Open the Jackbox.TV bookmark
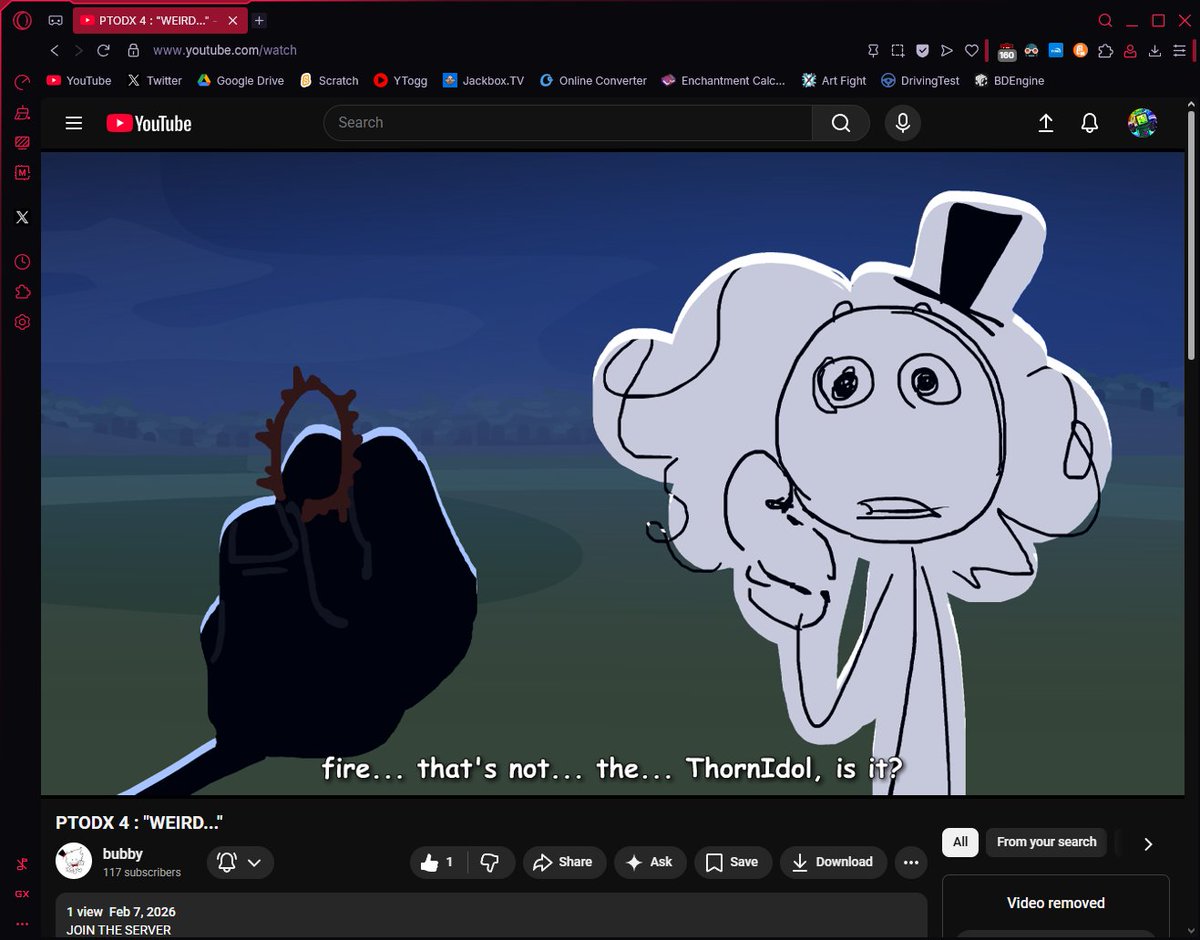This screenshot has width=1200, height=940. 484,81
